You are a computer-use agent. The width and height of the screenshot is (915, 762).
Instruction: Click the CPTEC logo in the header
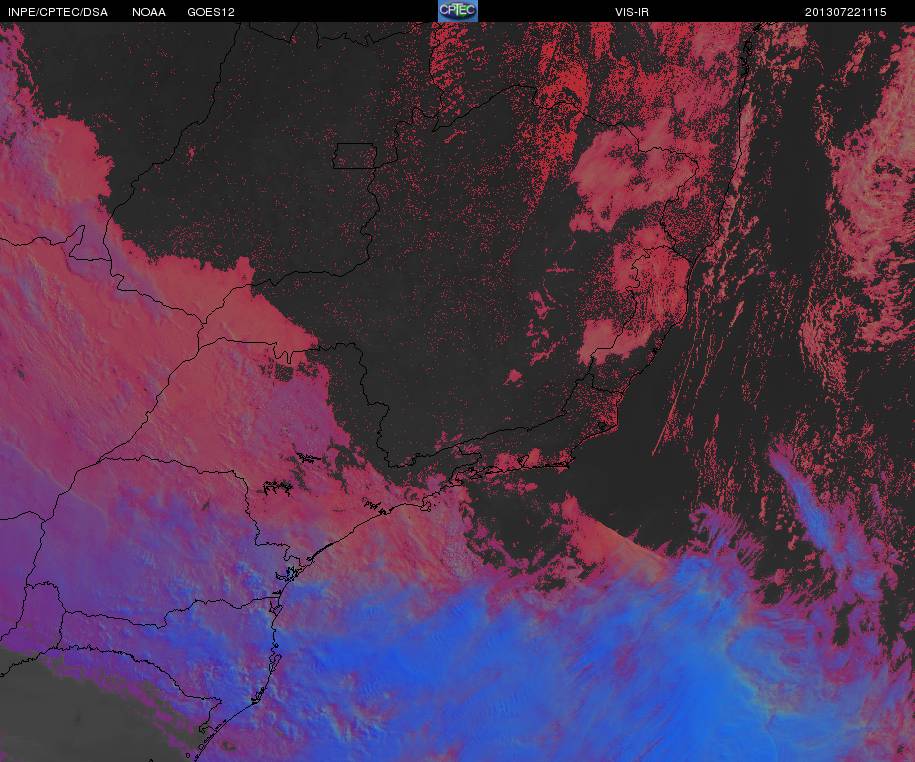click(x=458, y=11)
